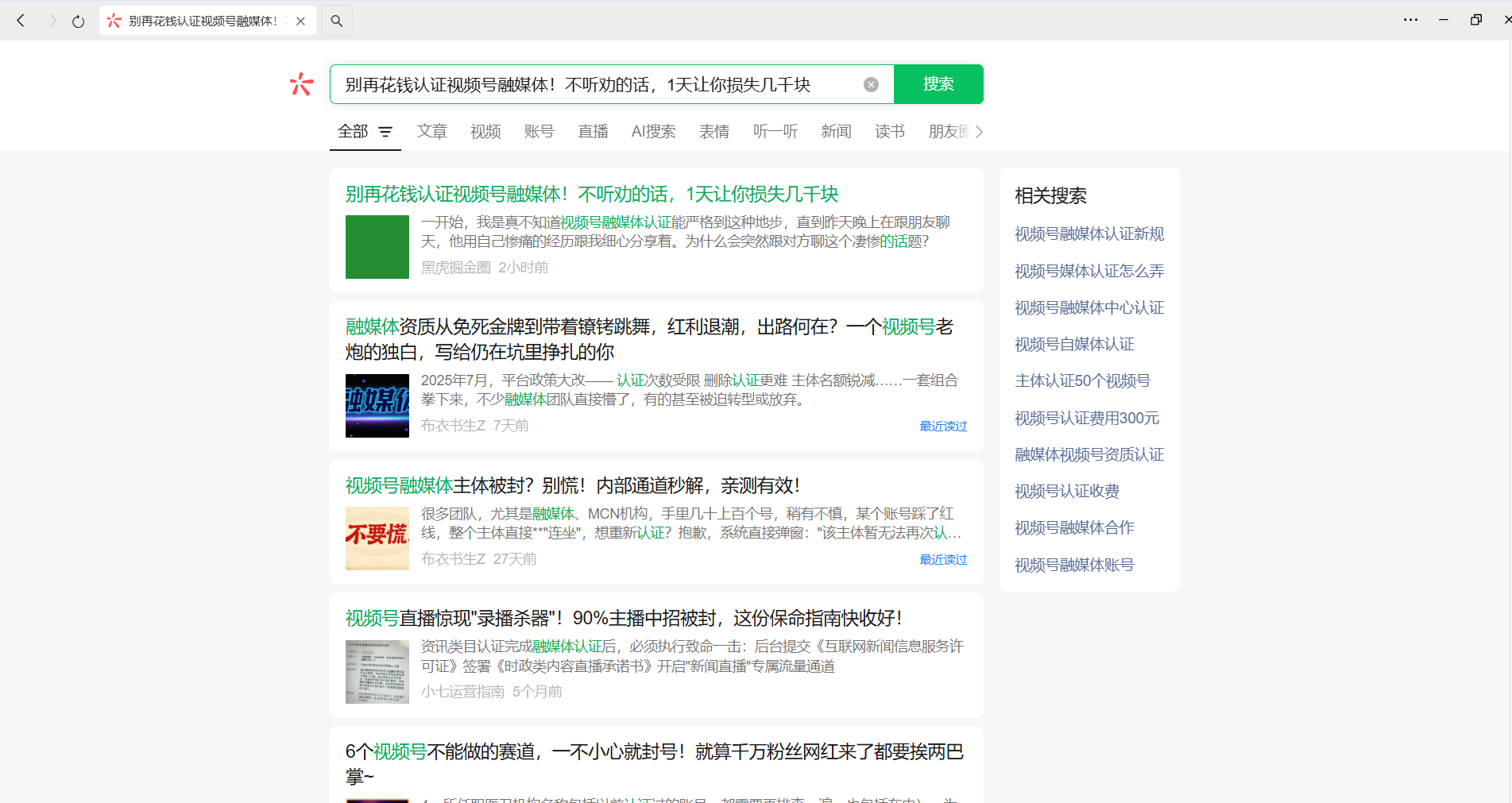Search related 视频号自媒体认证
This screenshot has width=1512, height=803.
1074,345
